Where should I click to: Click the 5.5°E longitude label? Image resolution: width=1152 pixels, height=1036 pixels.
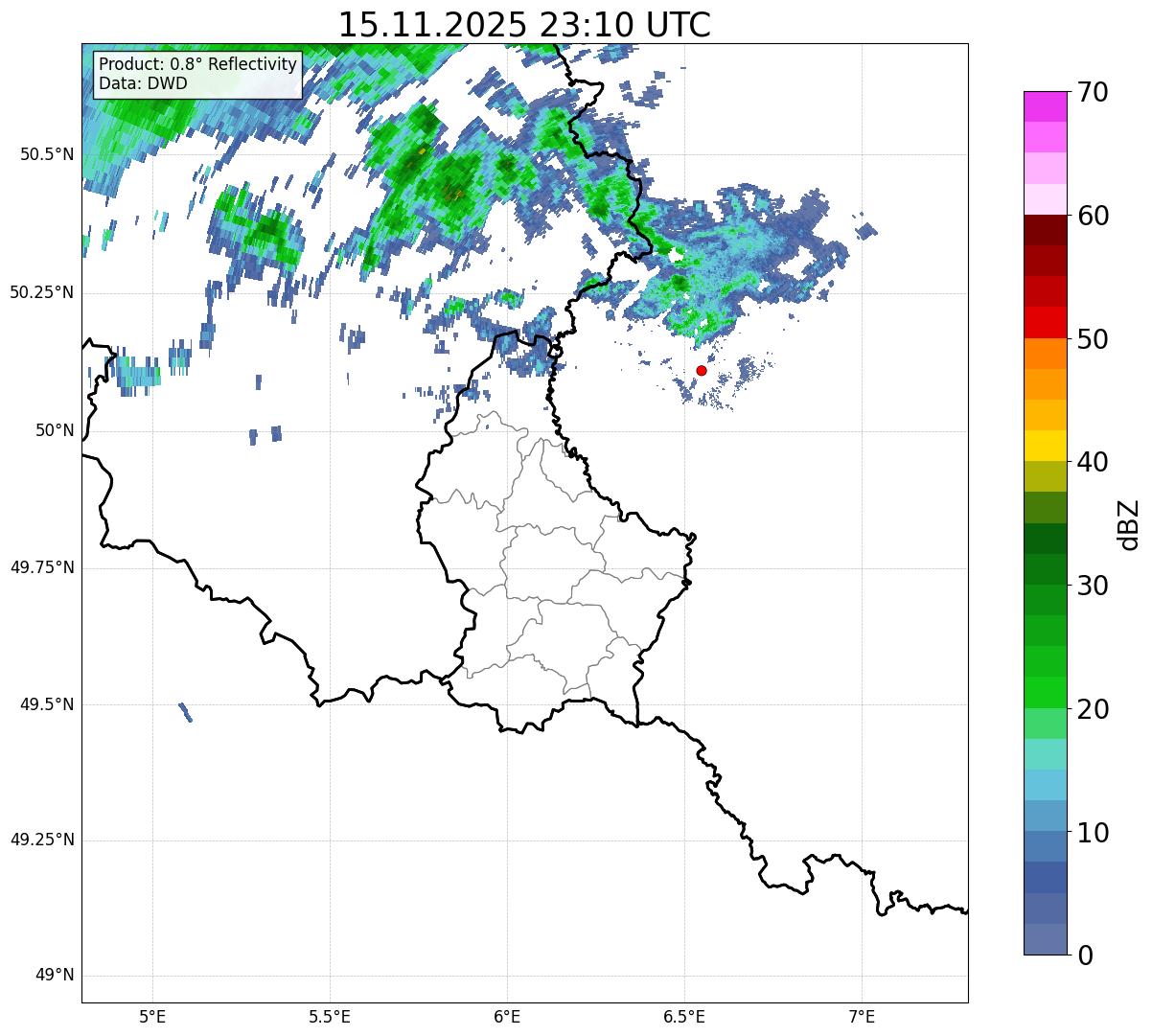click(x=330, y=1018)
